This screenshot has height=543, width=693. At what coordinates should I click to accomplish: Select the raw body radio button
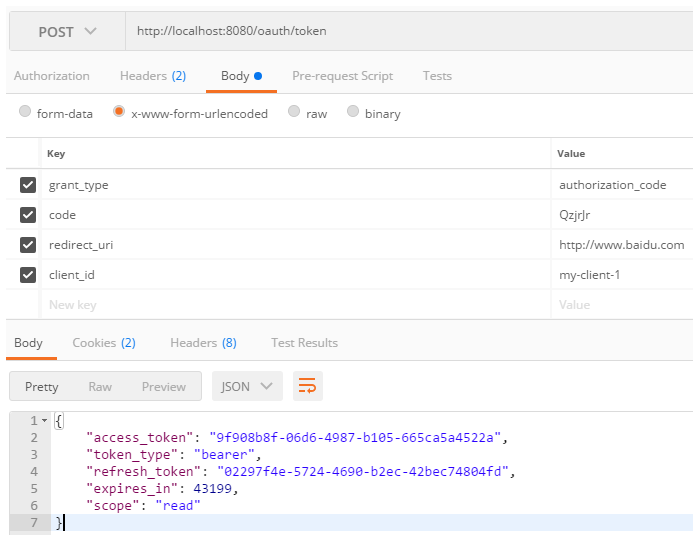294,111
